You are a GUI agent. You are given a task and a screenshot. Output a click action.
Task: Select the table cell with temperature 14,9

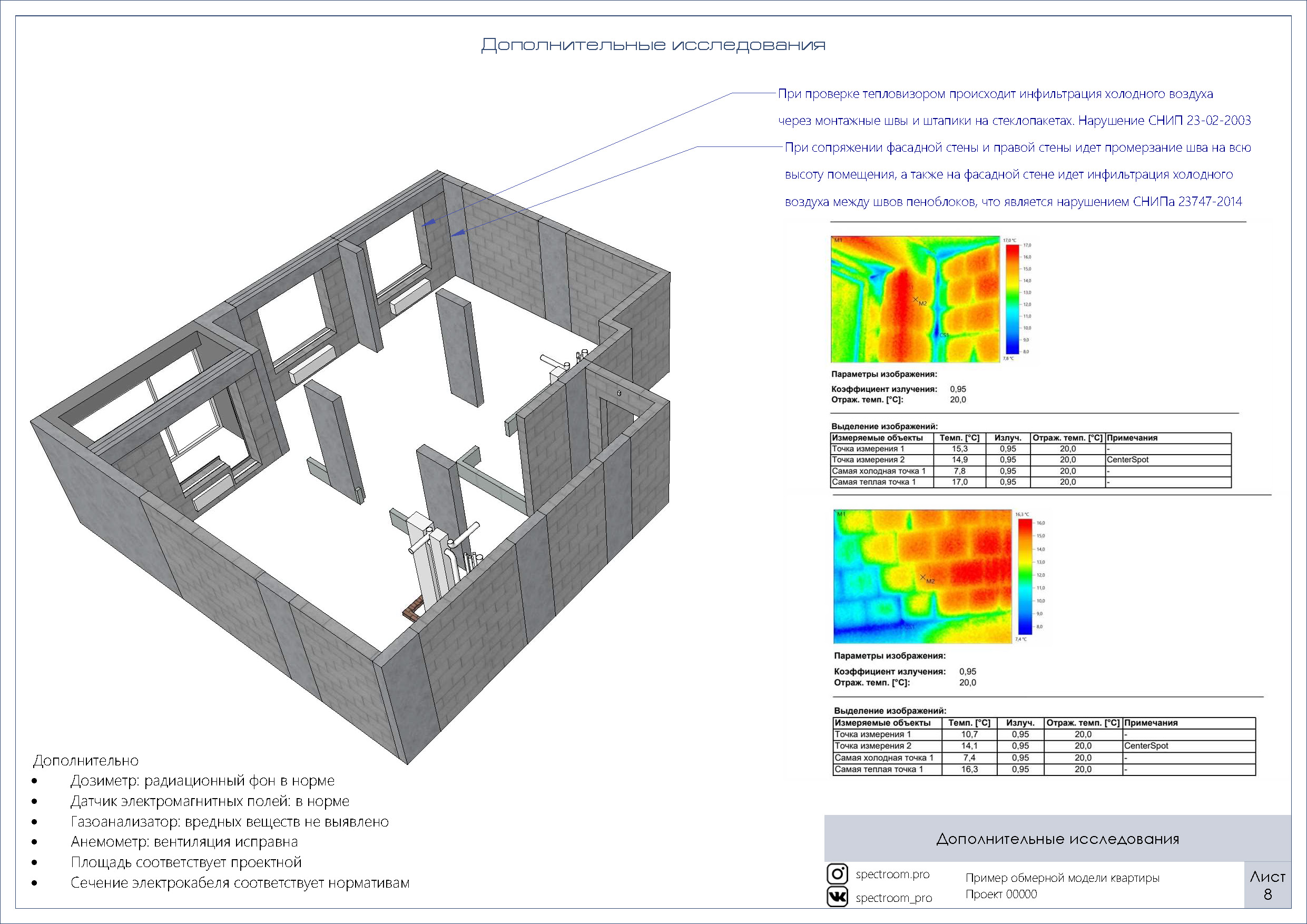click(x=960, y=459)
